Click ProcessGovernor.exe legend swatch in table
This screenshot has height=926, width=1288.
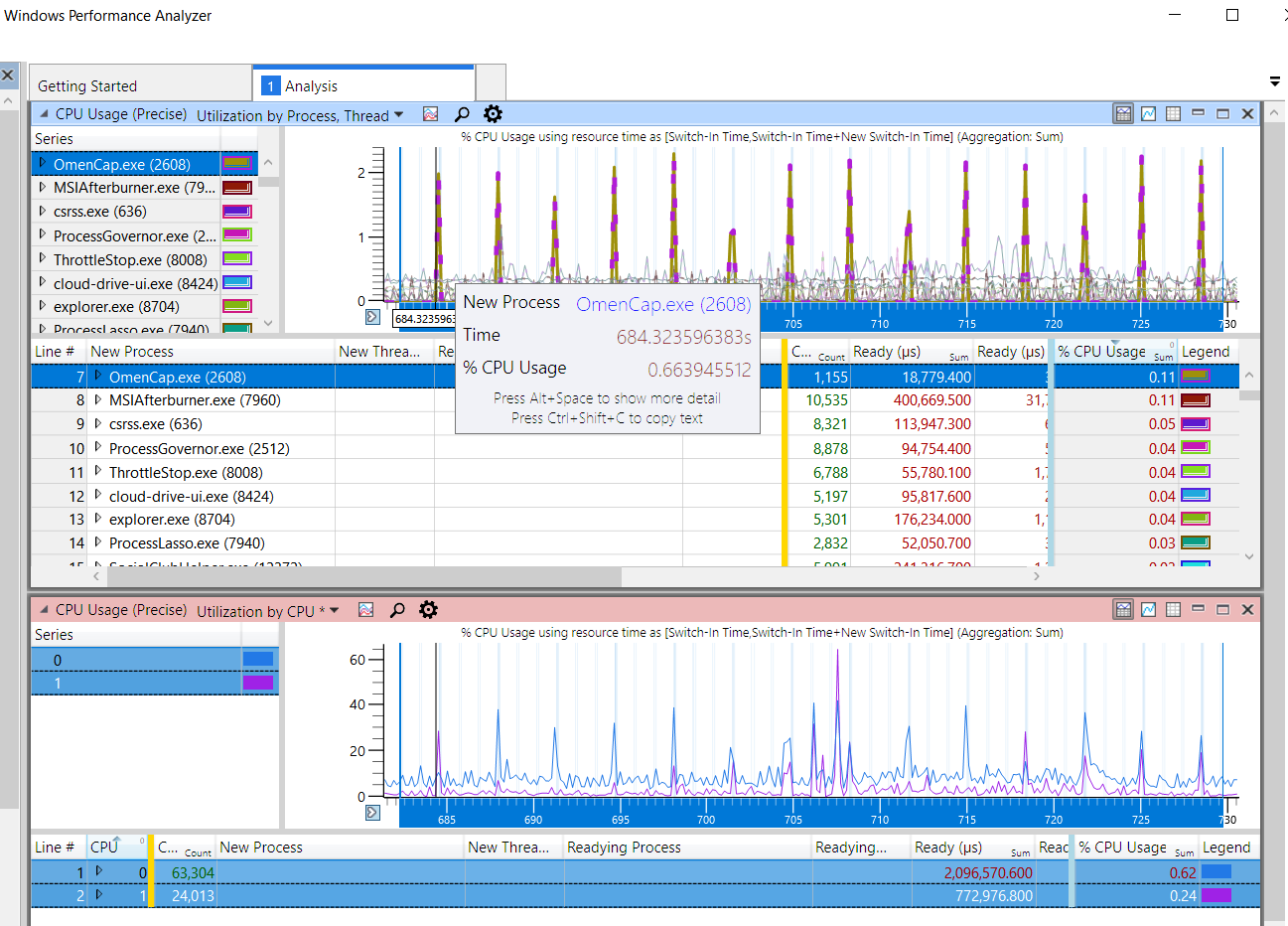pos(1195,448)
